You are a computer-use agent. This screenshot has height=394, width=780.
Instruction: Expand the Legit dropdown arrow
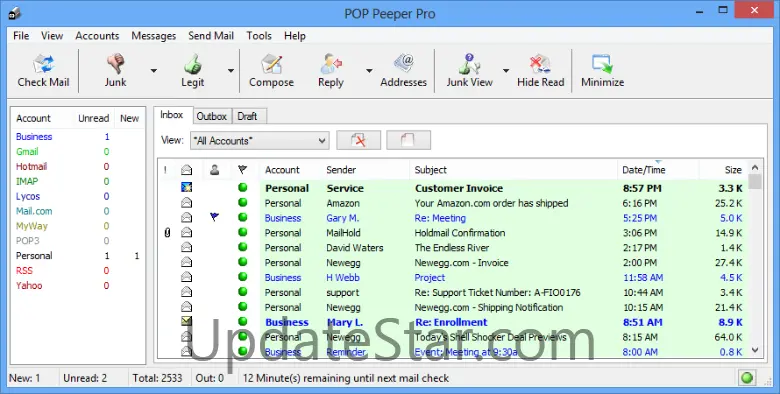231,71
